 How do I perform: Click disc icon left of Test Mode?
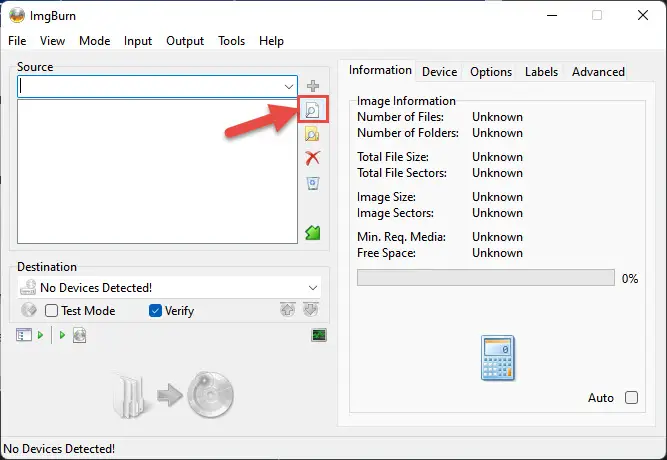coord(29,310)
